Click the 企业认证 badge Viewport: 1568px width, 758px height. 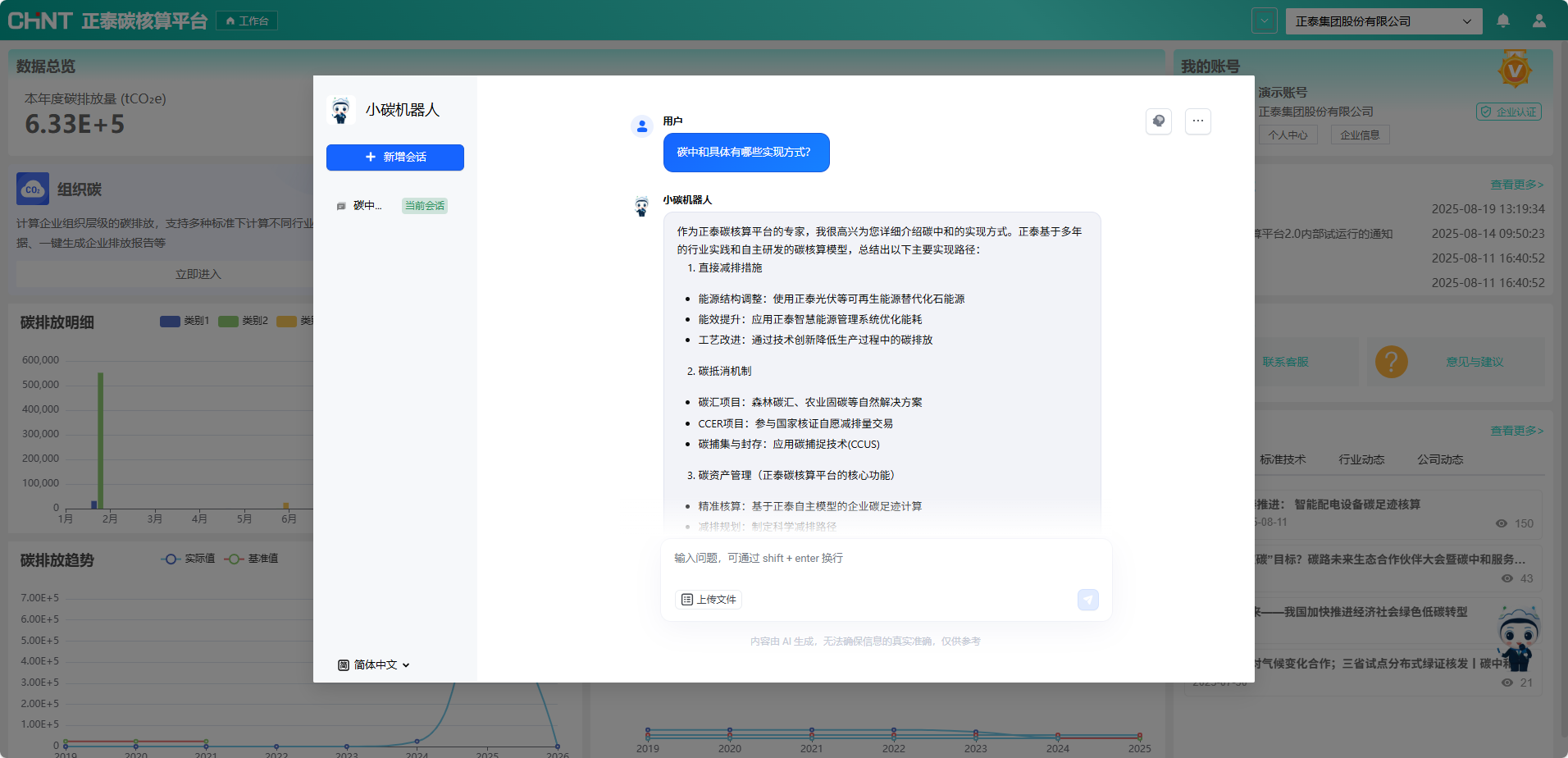point(1509,112)
